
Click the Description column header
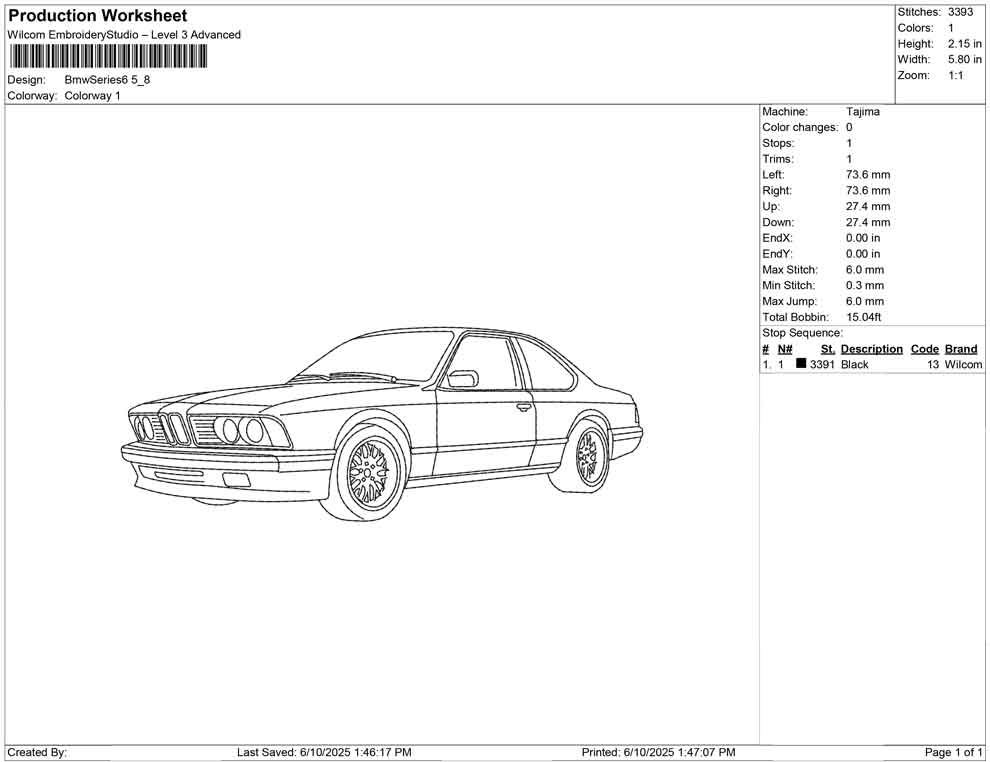[x=871, y=349]
